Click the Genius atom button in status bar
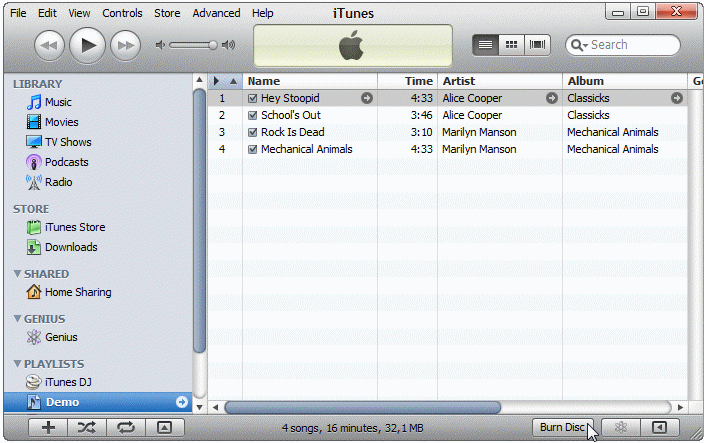 (x=620, y=427)
